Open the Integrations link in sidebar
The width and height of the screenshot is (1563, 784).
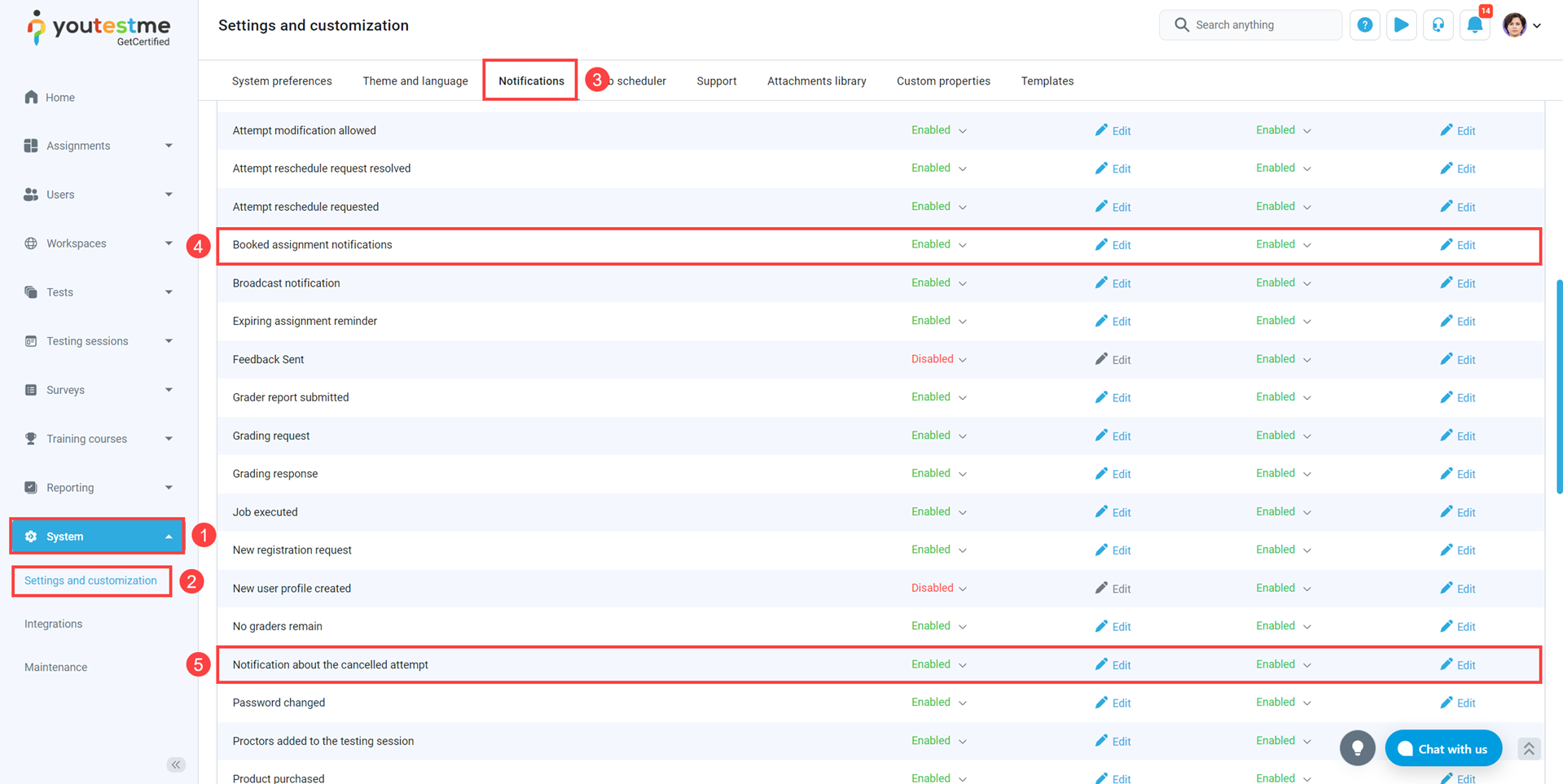pyautogui.click(x=53, y=624)
